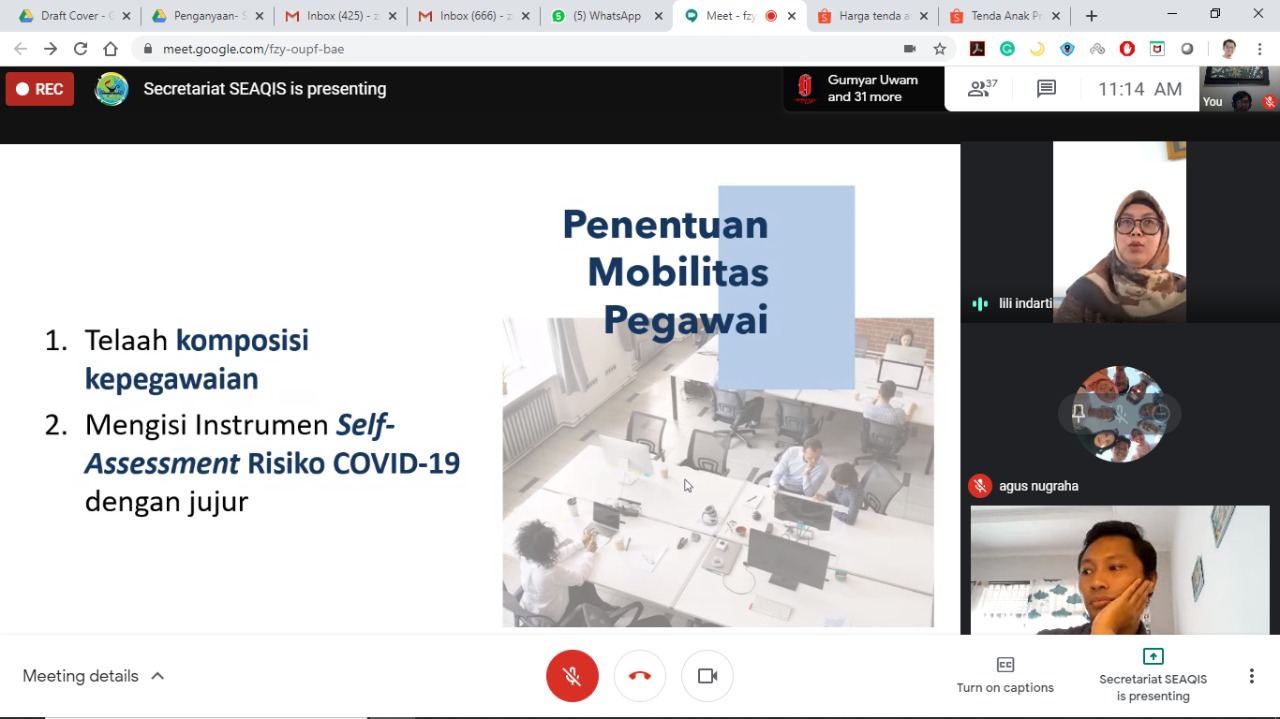
Task: Unmute microphone with the red mic button
Action: [x=572, y=676]
